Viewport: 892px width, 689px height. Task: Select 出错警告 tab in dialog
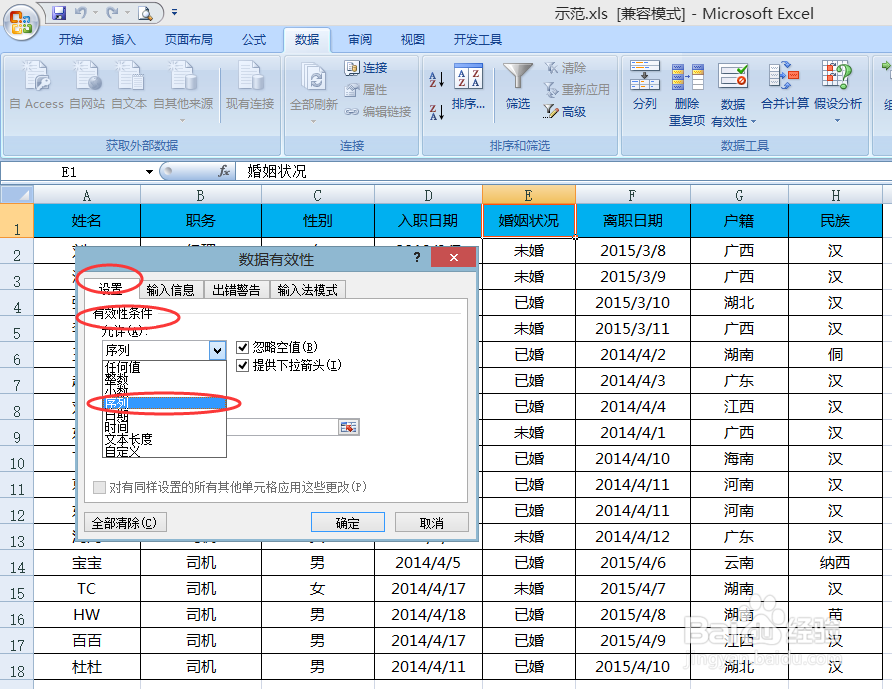coord(236,290)
